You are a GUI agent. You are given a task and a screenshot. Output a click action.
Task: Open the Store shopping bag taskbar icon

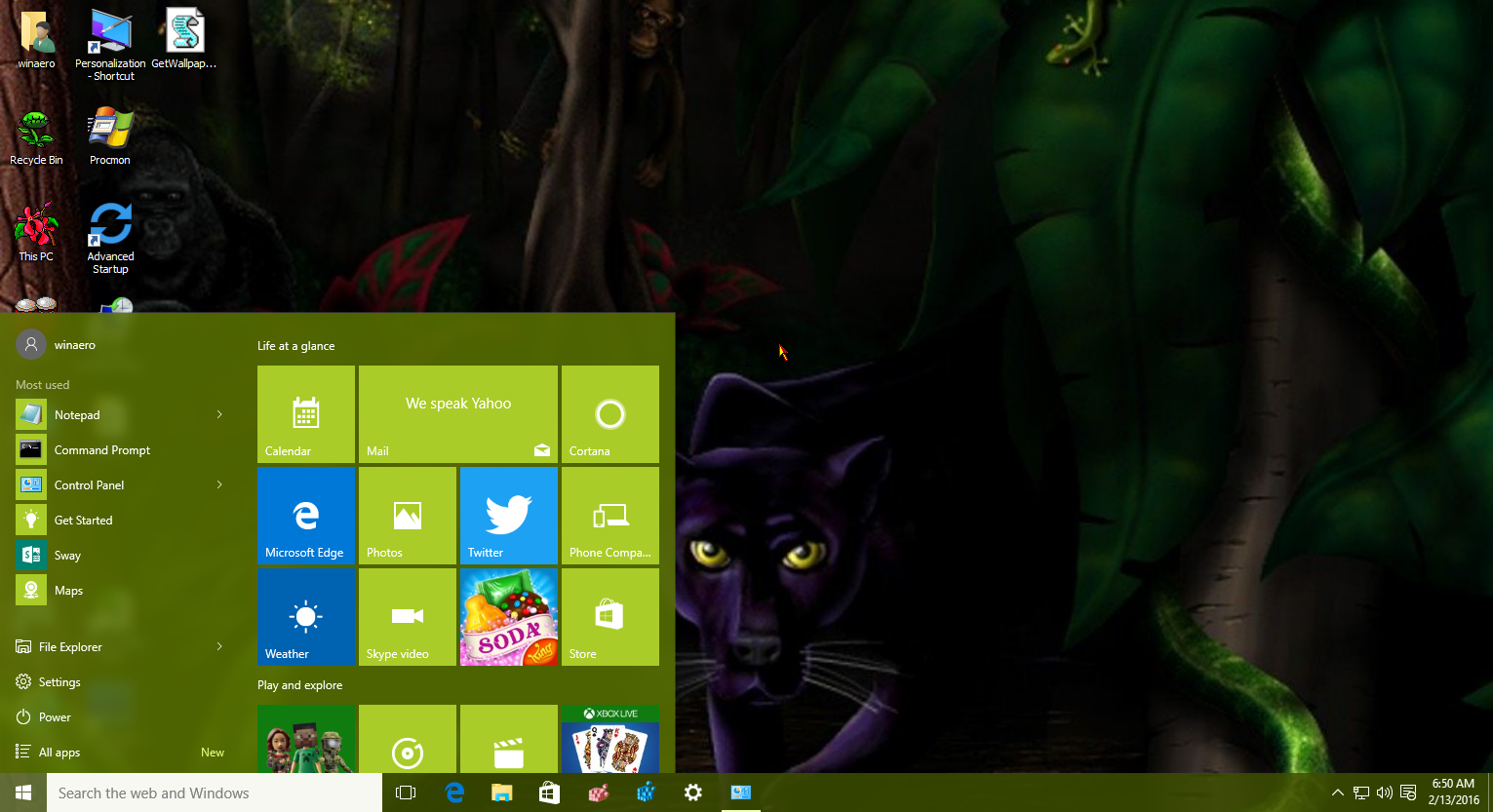(550, 793)
